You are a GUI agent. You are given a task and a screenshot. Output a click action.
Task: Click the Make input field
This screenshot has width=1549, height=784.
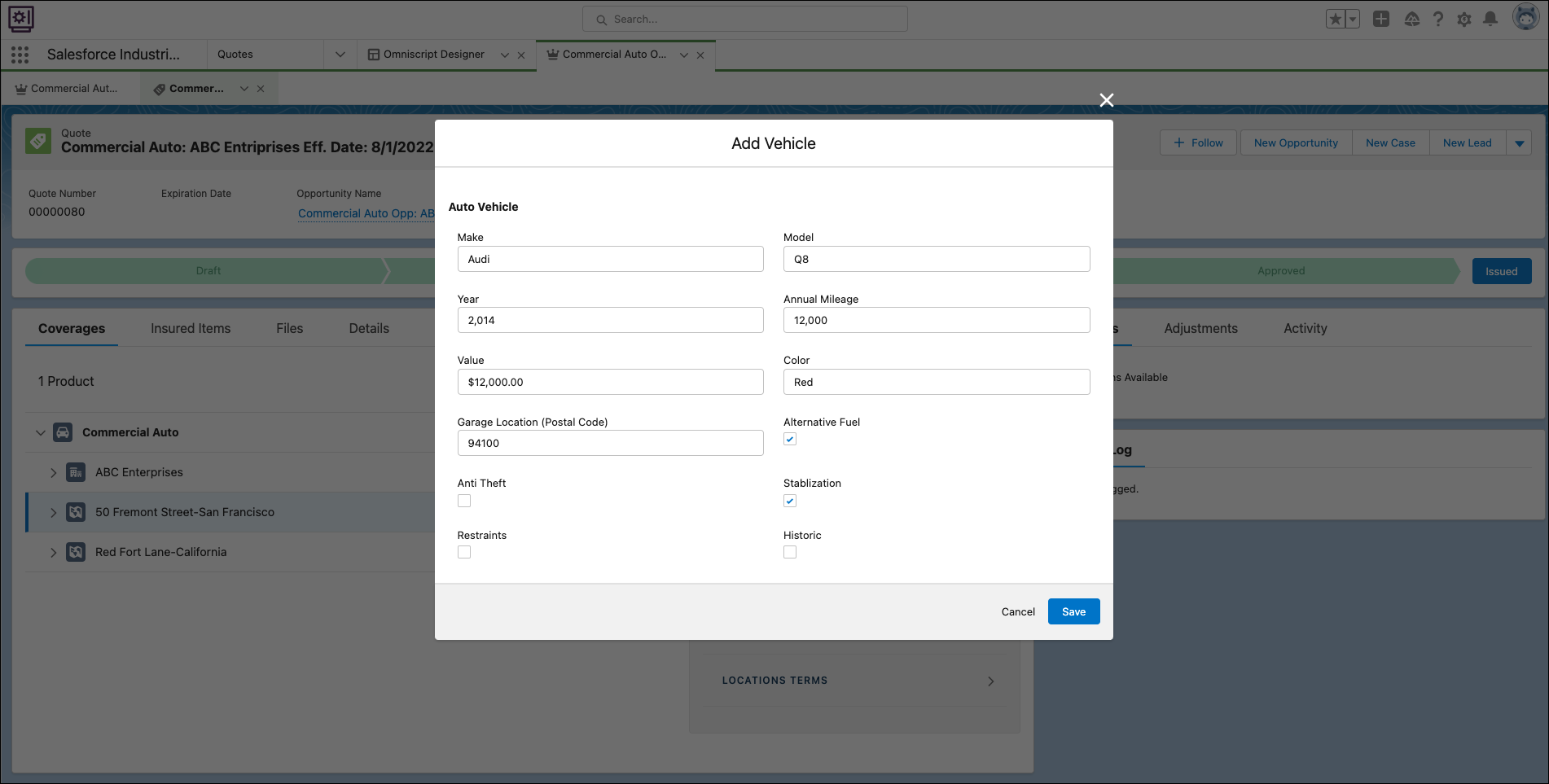610,259
